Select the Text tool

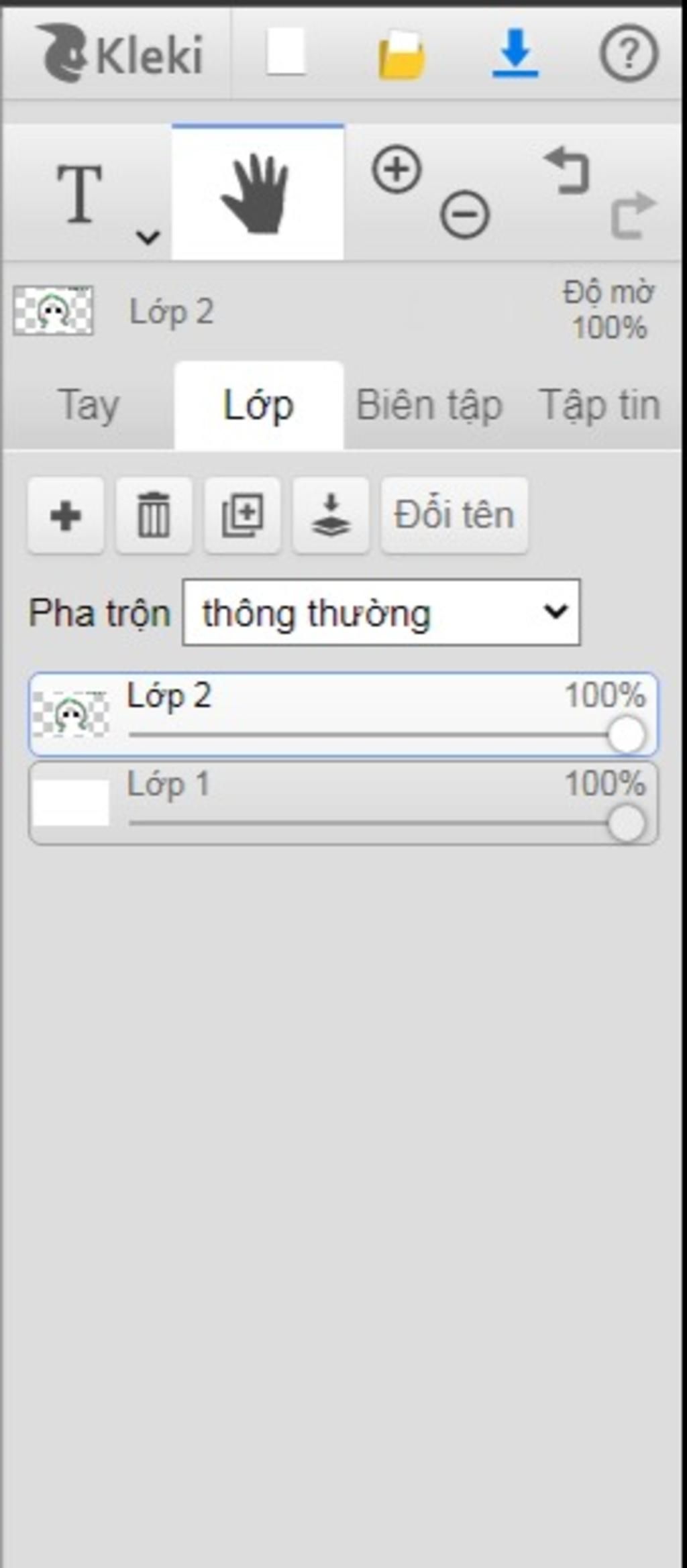click(80, 193)
